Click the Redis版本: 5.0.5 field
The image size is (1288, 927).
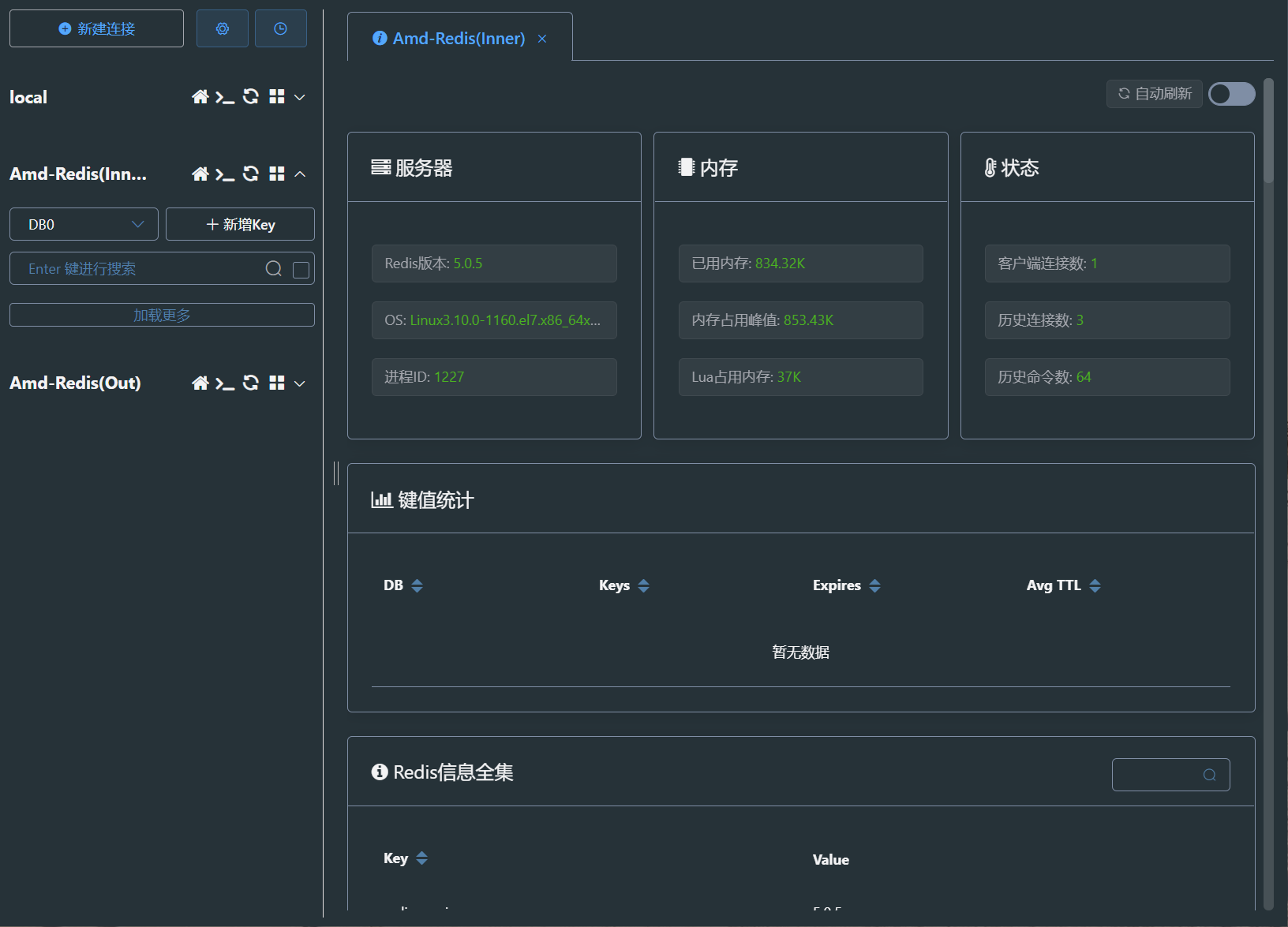click(494, 264)
